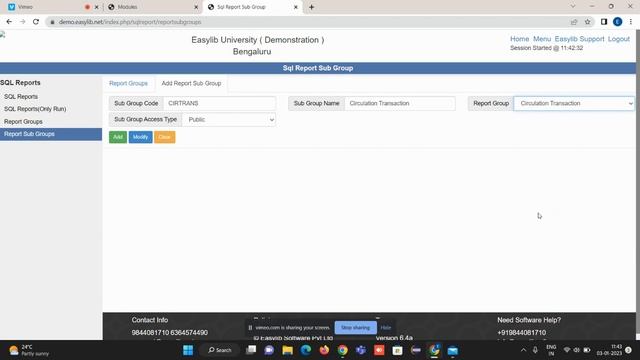The width and height of the screenshot is (640, 360).
Task: Expand the Report Group dropdown
Action: (574, 103)
